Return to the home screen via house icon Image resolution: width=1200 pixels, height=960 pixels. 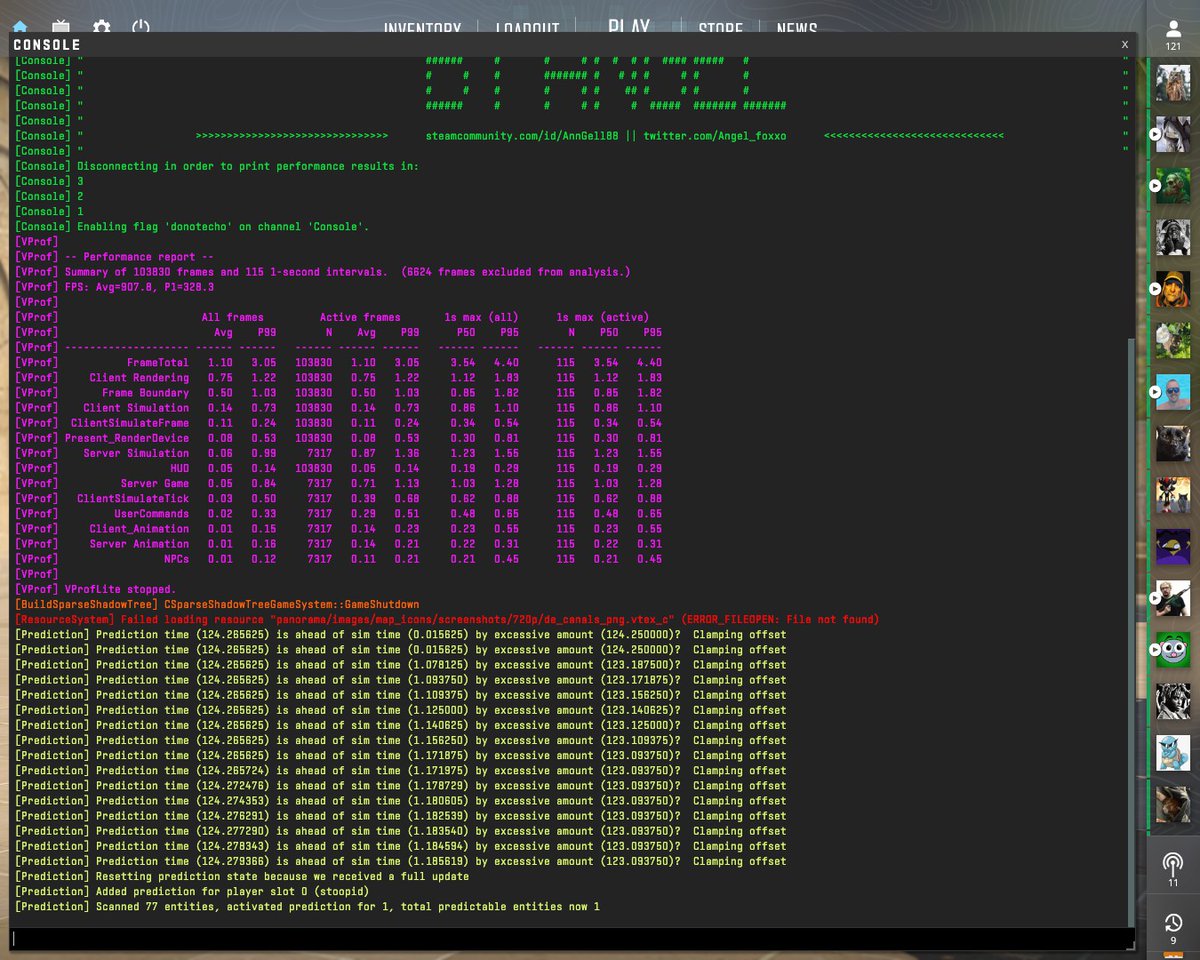[20, 28]
